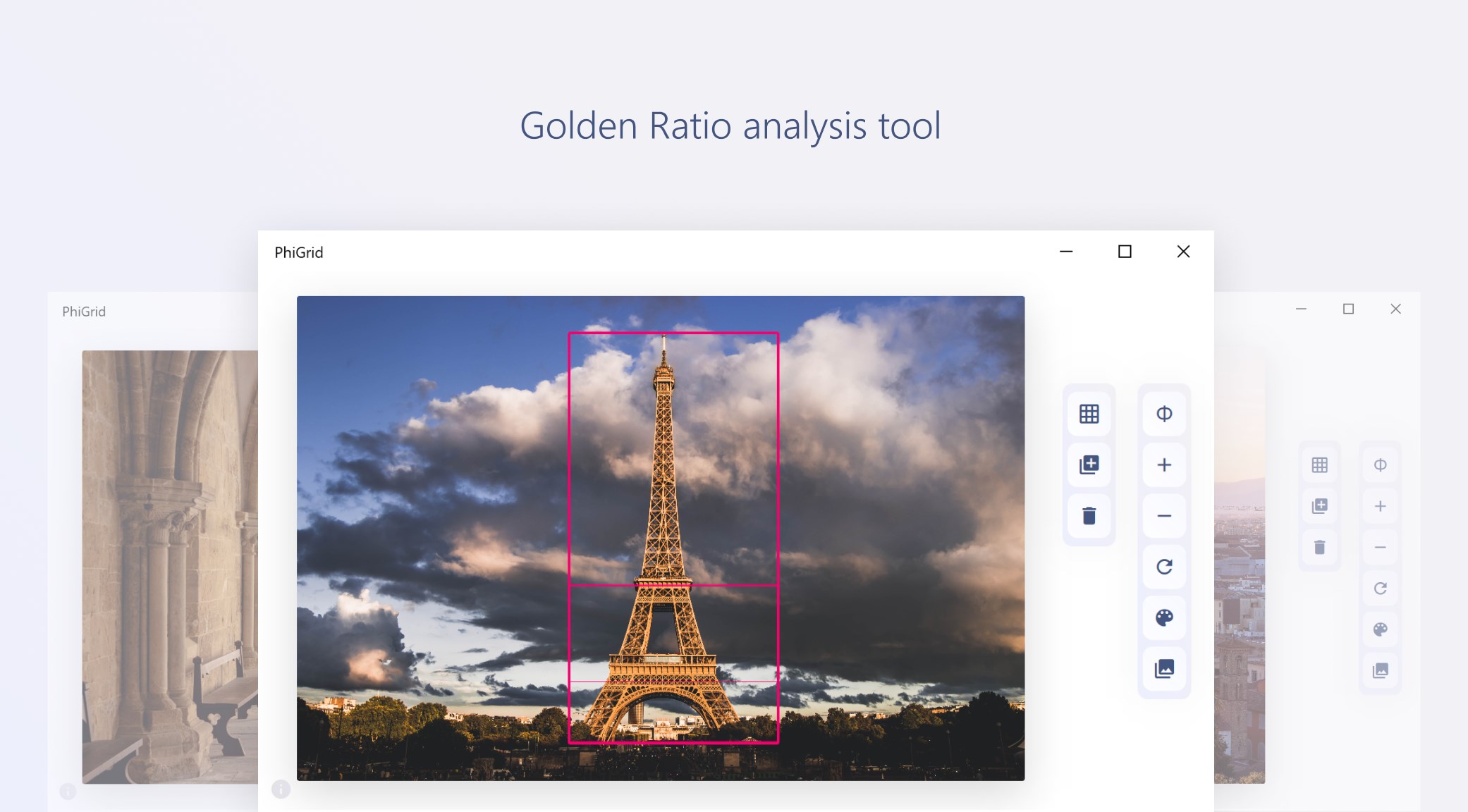Click the faded palette icon in right window
This screenshot has width=1468, height=812.
pyautogui.click(x=1380, y=629)
